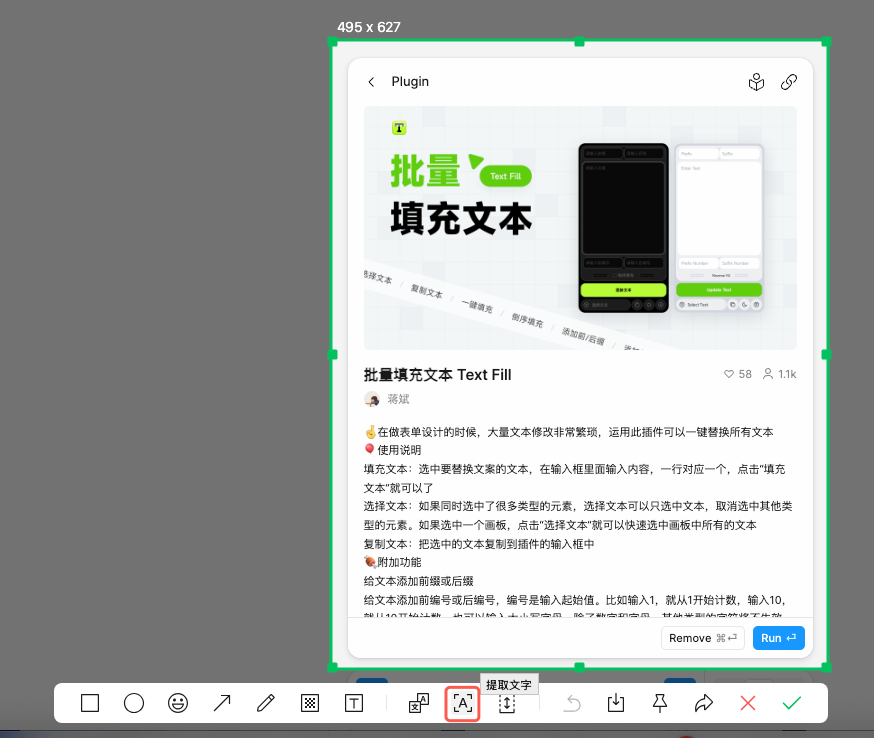Click the 附加功能 heading text

(399, 562)
